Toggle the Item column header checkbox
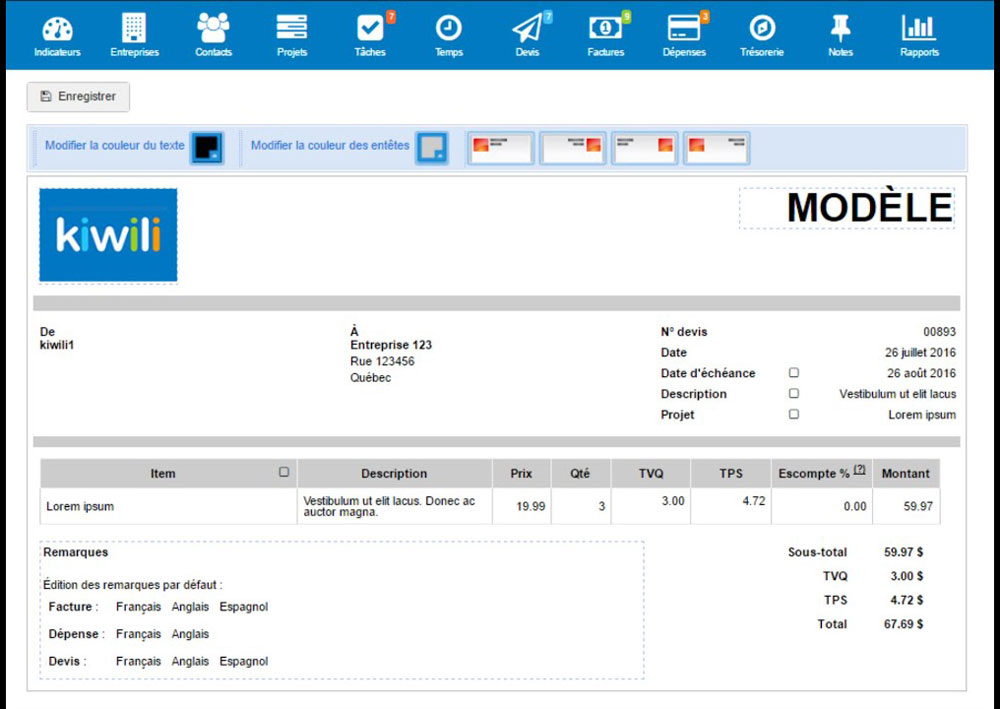This screenshot has height=709, width=1000. [x=284, y=472]
